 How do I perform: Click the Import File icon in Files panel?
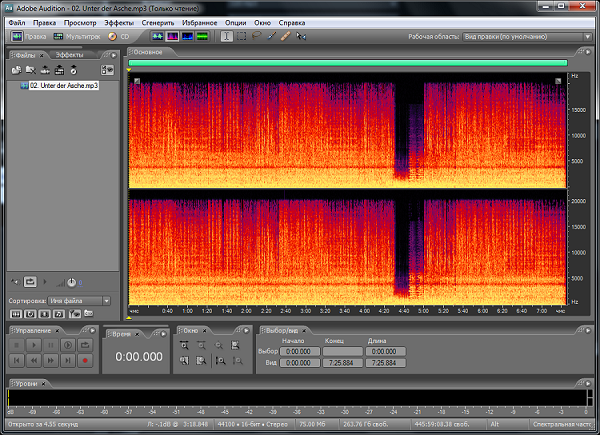pos(17,70)
